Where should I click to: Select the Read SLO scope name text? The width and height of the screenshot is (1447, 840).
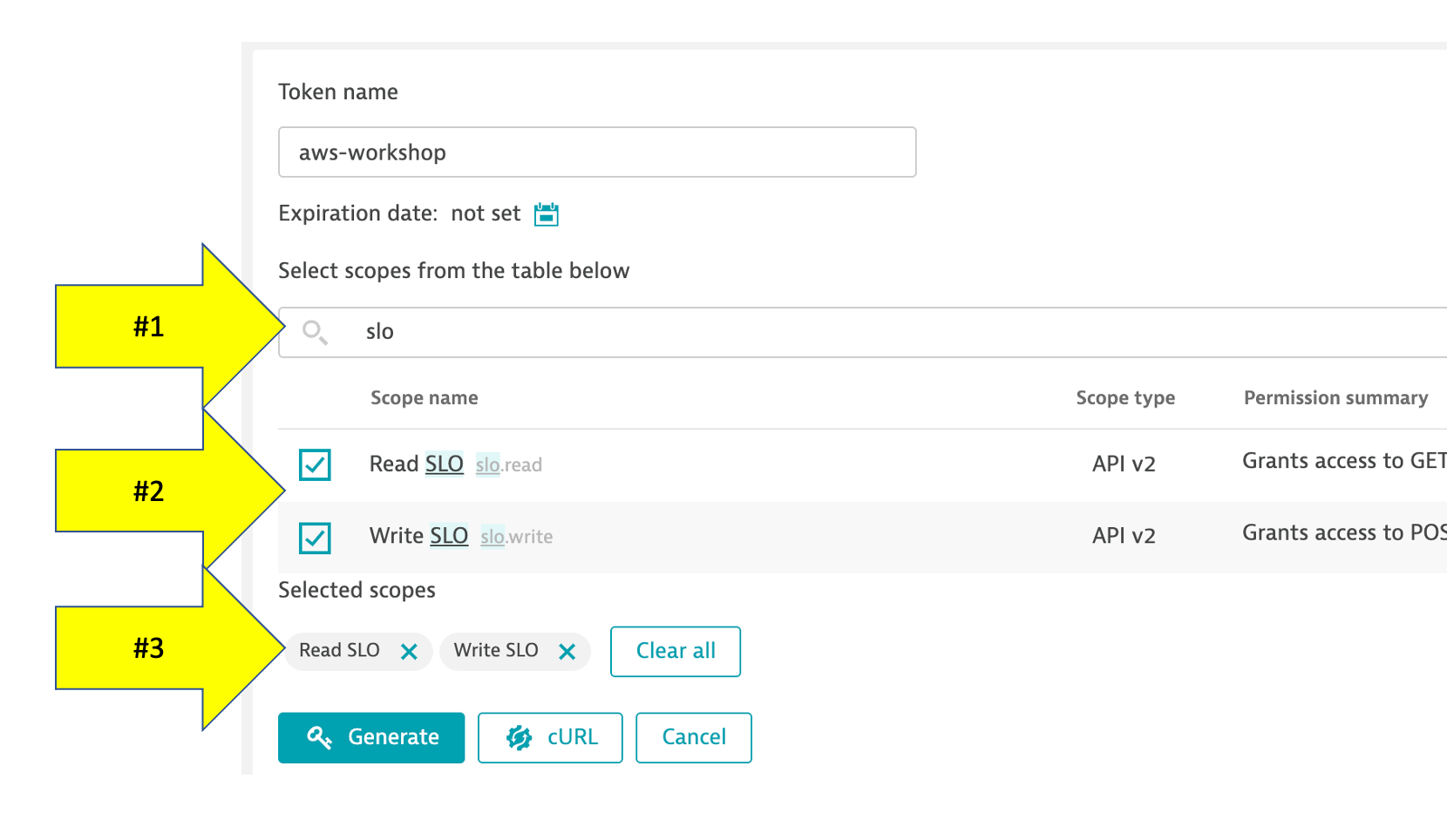pyautogui.click(x=416, y=464)
